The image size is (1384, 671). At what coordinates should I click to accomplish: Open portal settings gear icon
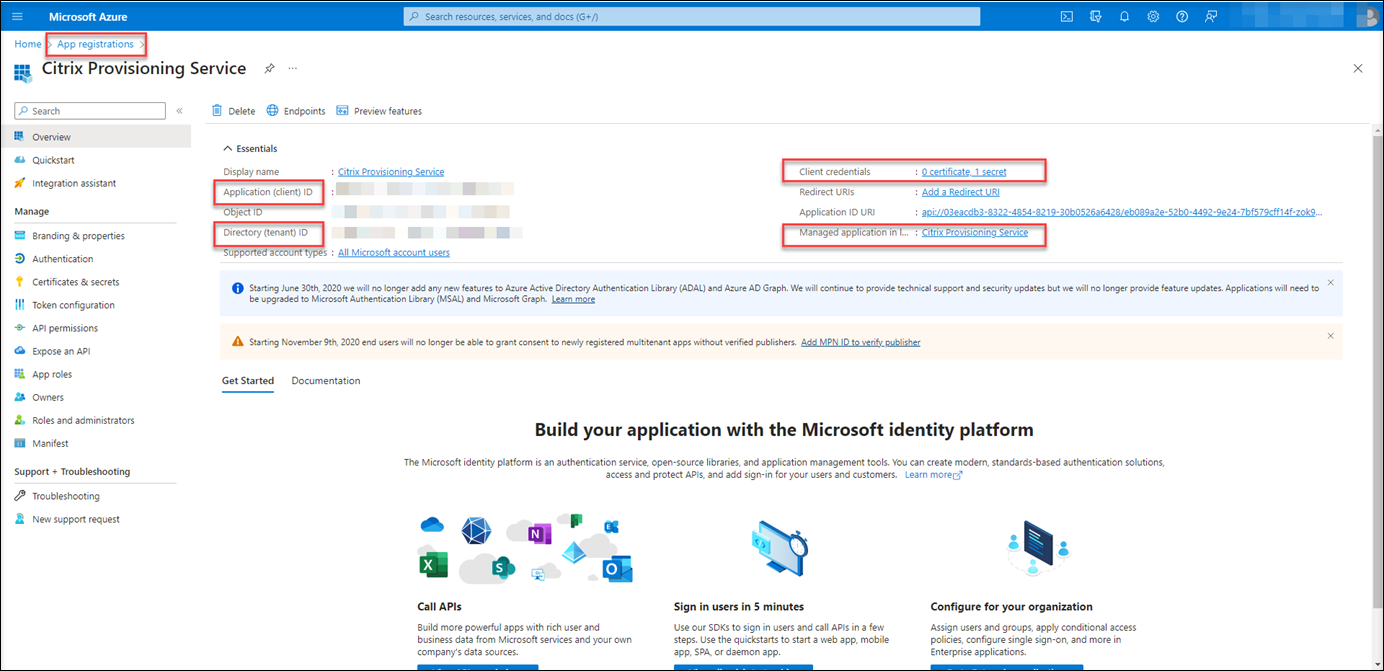pyautogui.click(x=1153, y=17)
